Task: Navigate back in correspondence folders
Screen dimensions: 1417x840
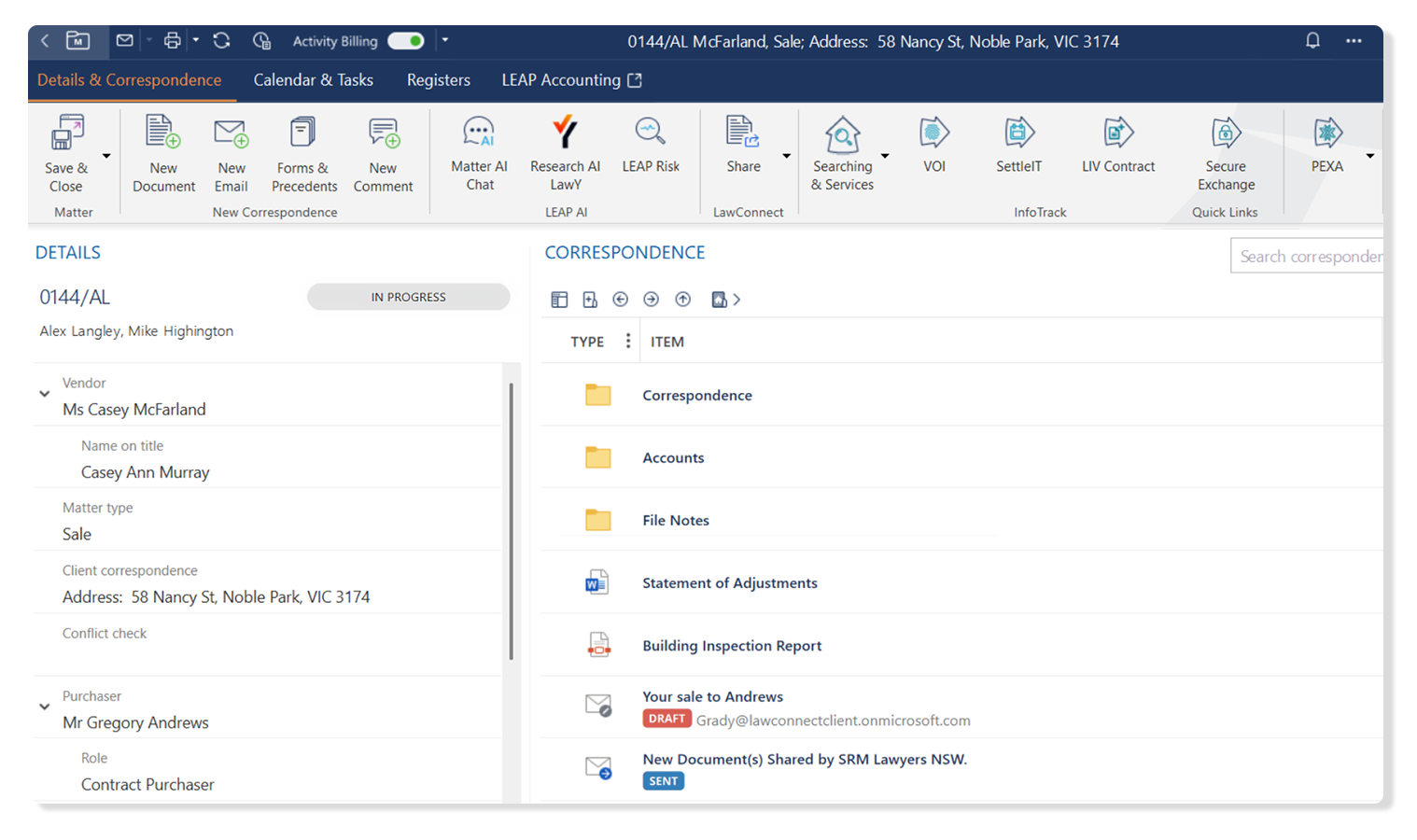Action: coord(620,300)
